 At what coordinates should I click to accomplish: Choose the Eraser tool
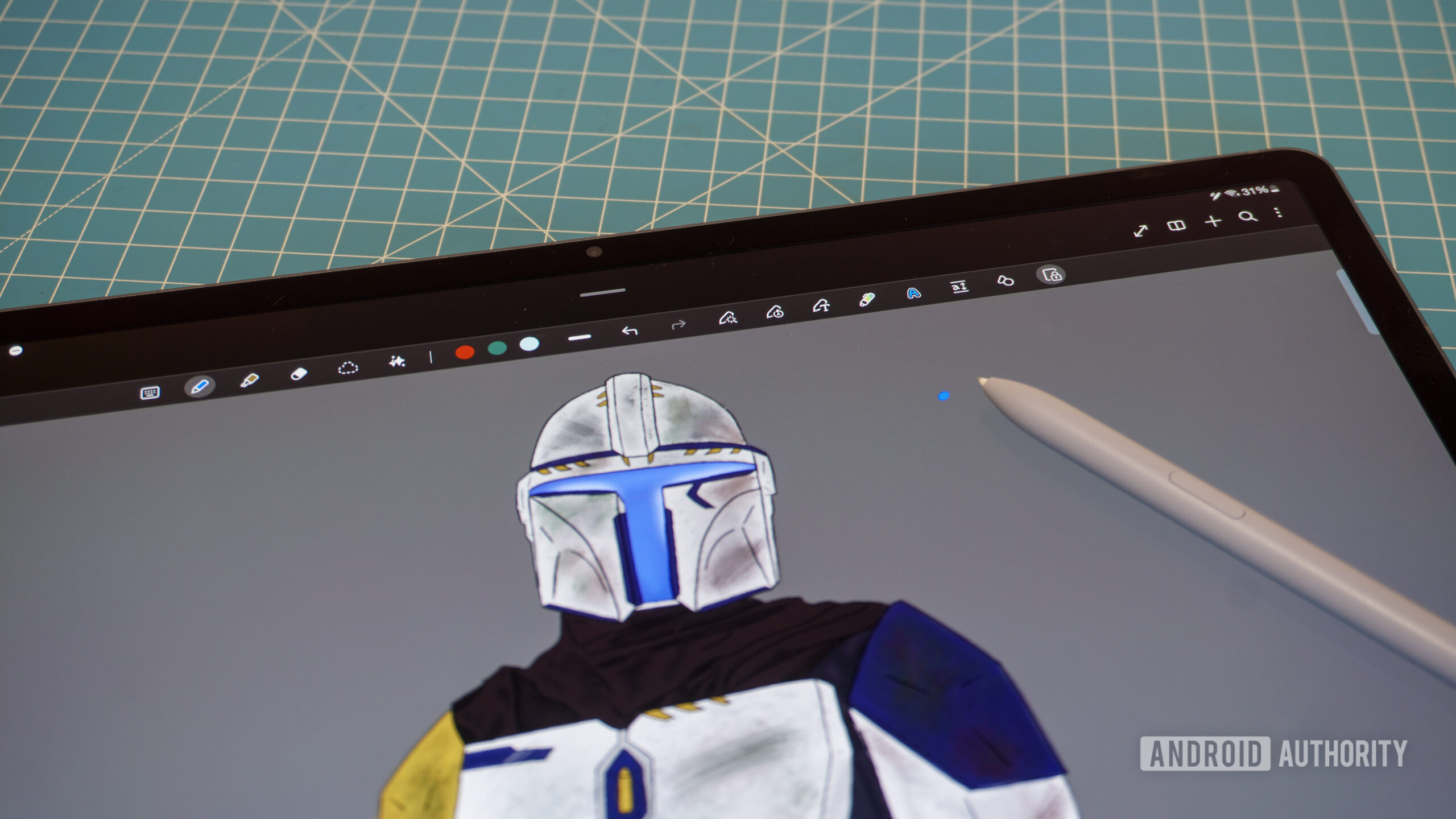299,374
